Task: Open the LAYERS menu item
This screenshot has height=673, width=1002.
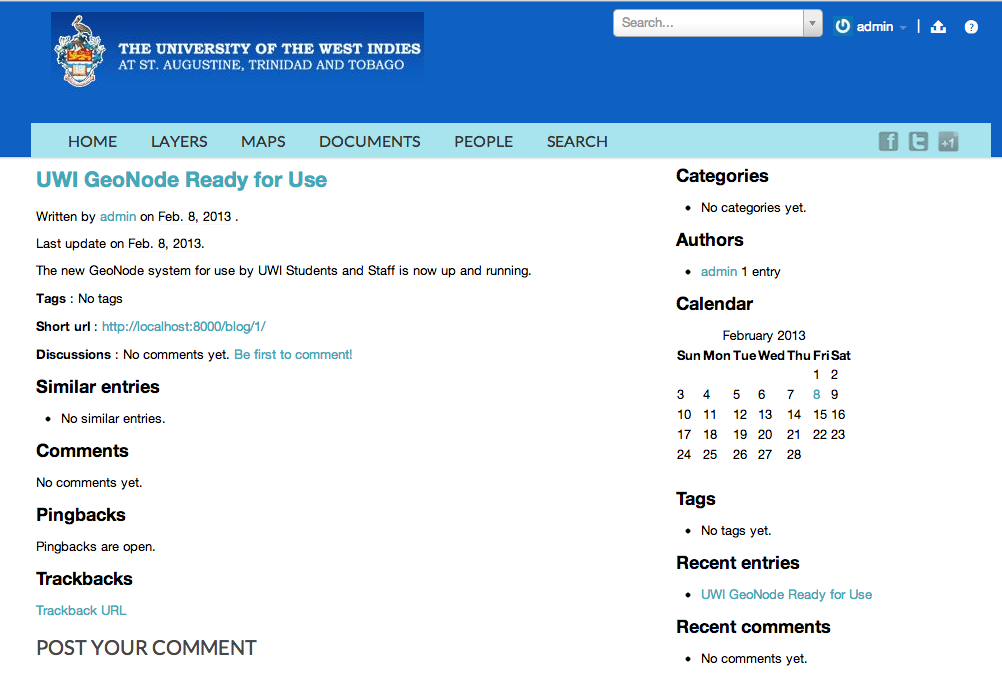Action: pos(179,141)
